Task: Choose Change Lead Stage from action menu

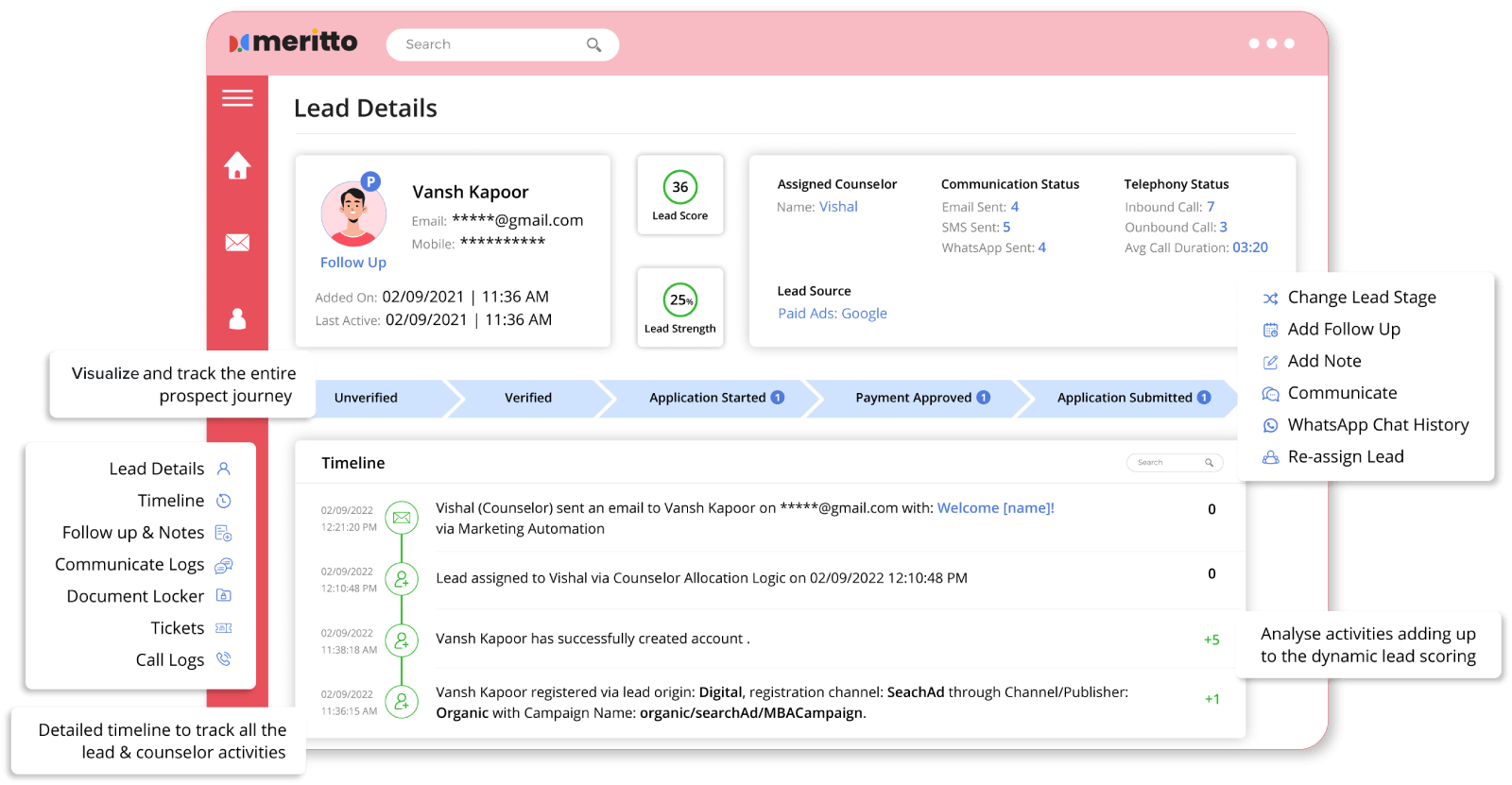Action: click(x=1361, y=298)
